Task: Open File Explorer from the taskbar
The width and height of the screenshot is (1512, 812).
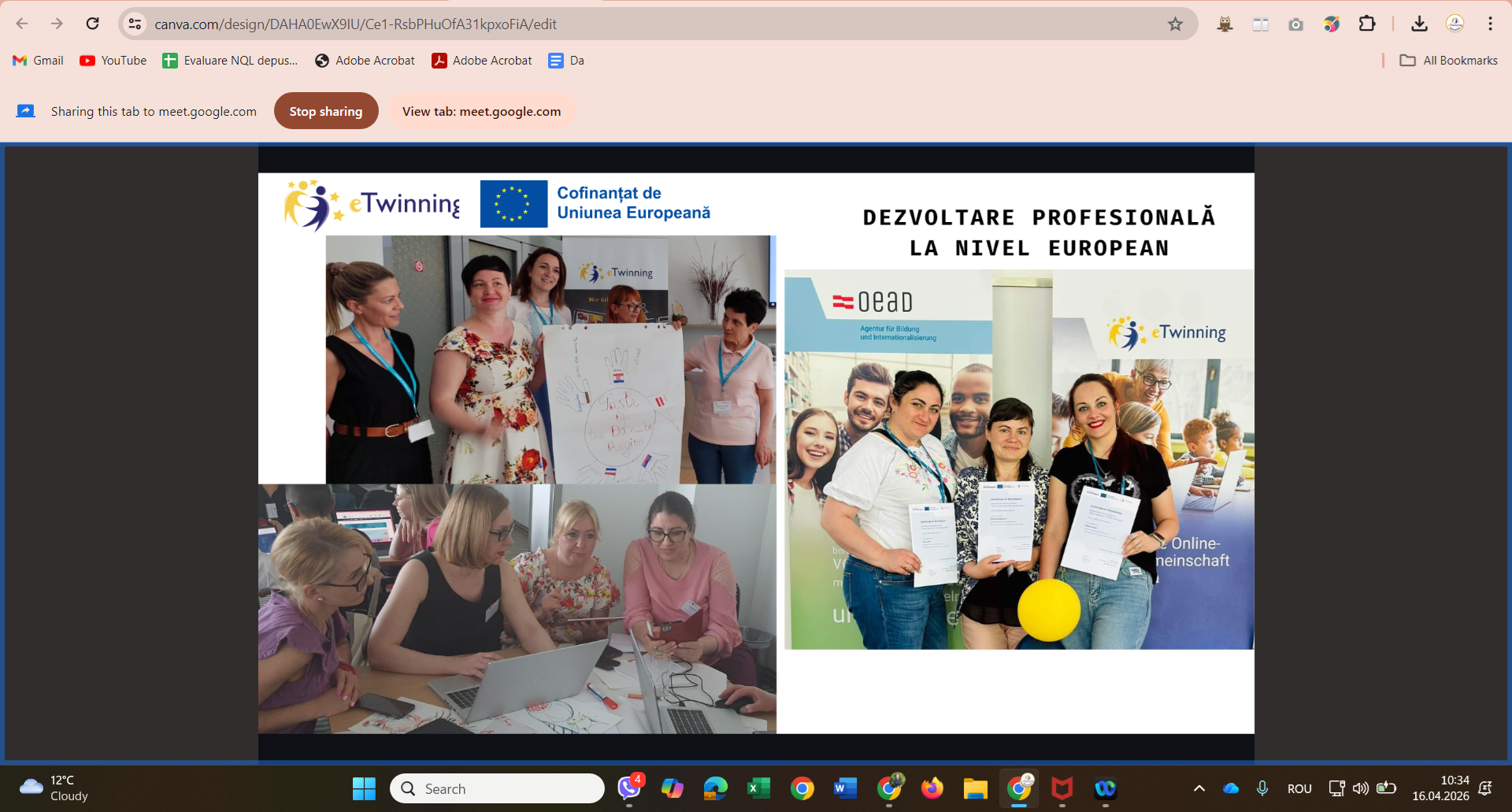Action: click(975, 788)
